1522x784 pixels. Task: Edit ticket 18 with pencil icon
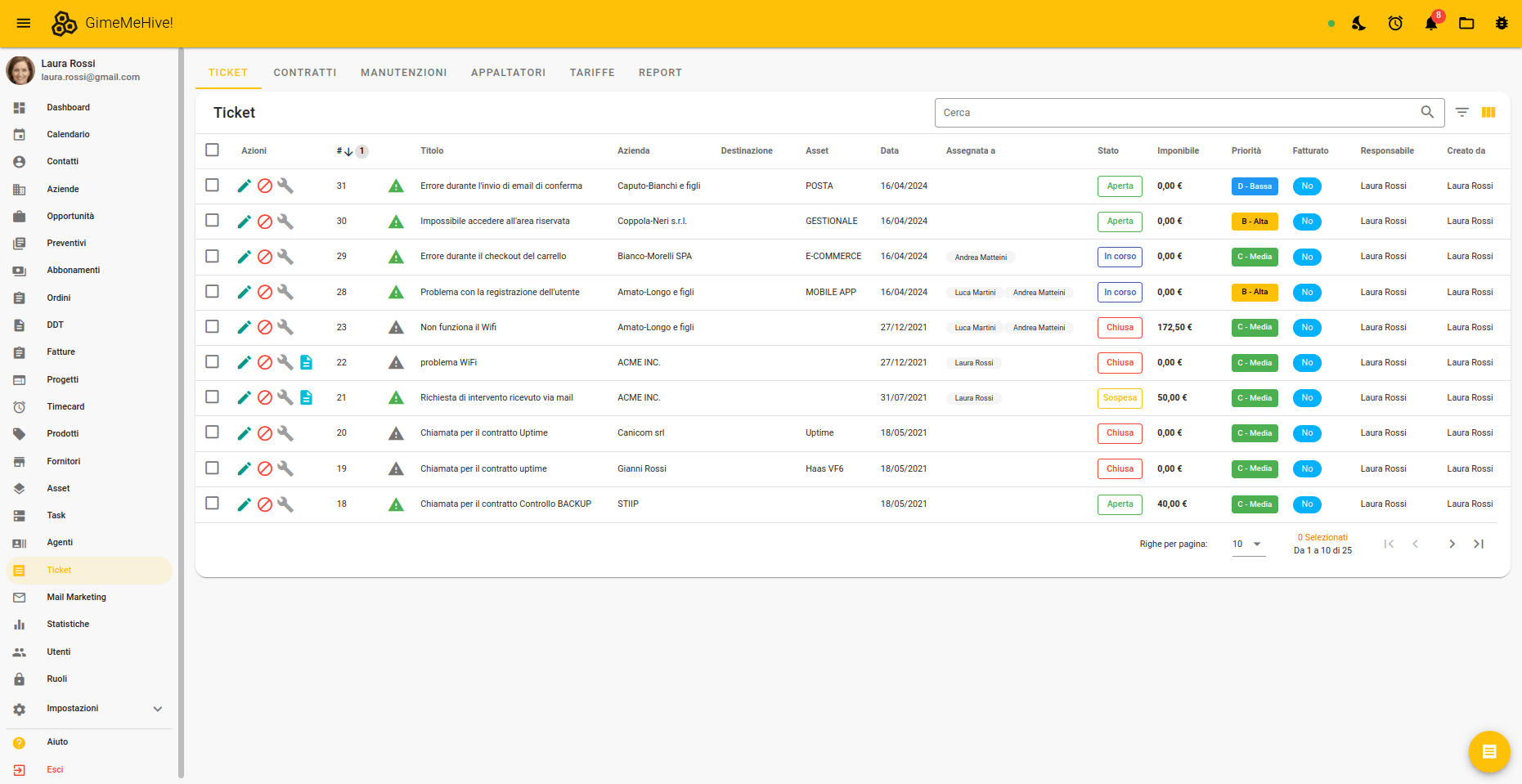point(244,504)
